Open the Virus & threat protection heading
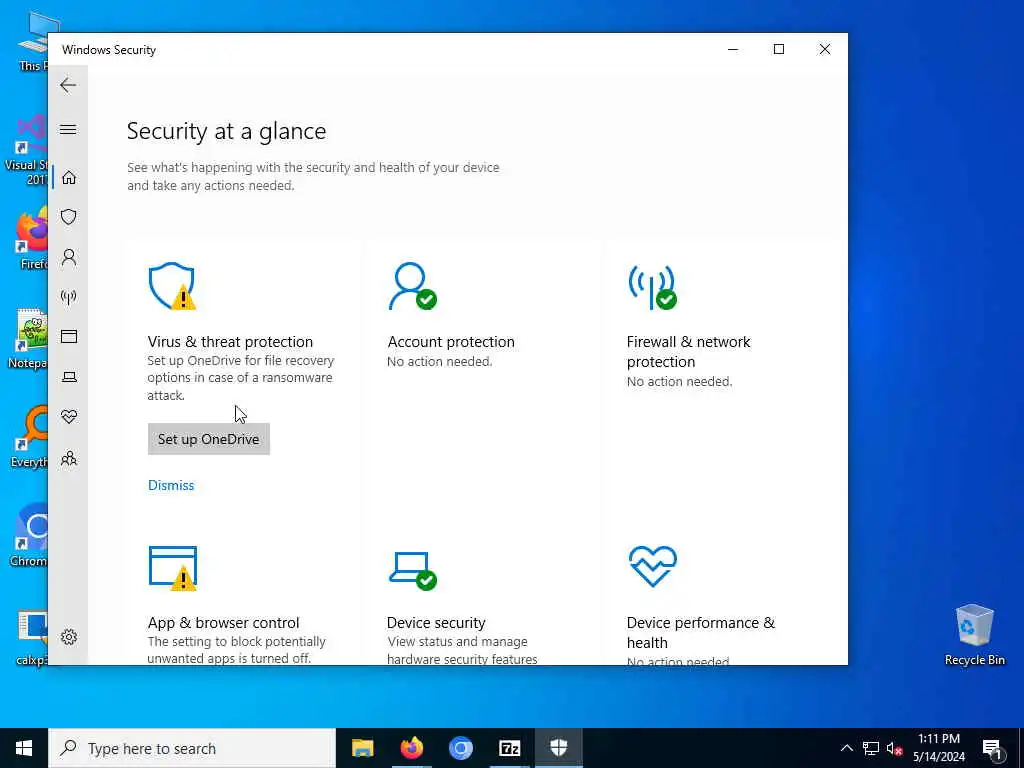This screenshot has width=1024, height=768. pos(230,342)
